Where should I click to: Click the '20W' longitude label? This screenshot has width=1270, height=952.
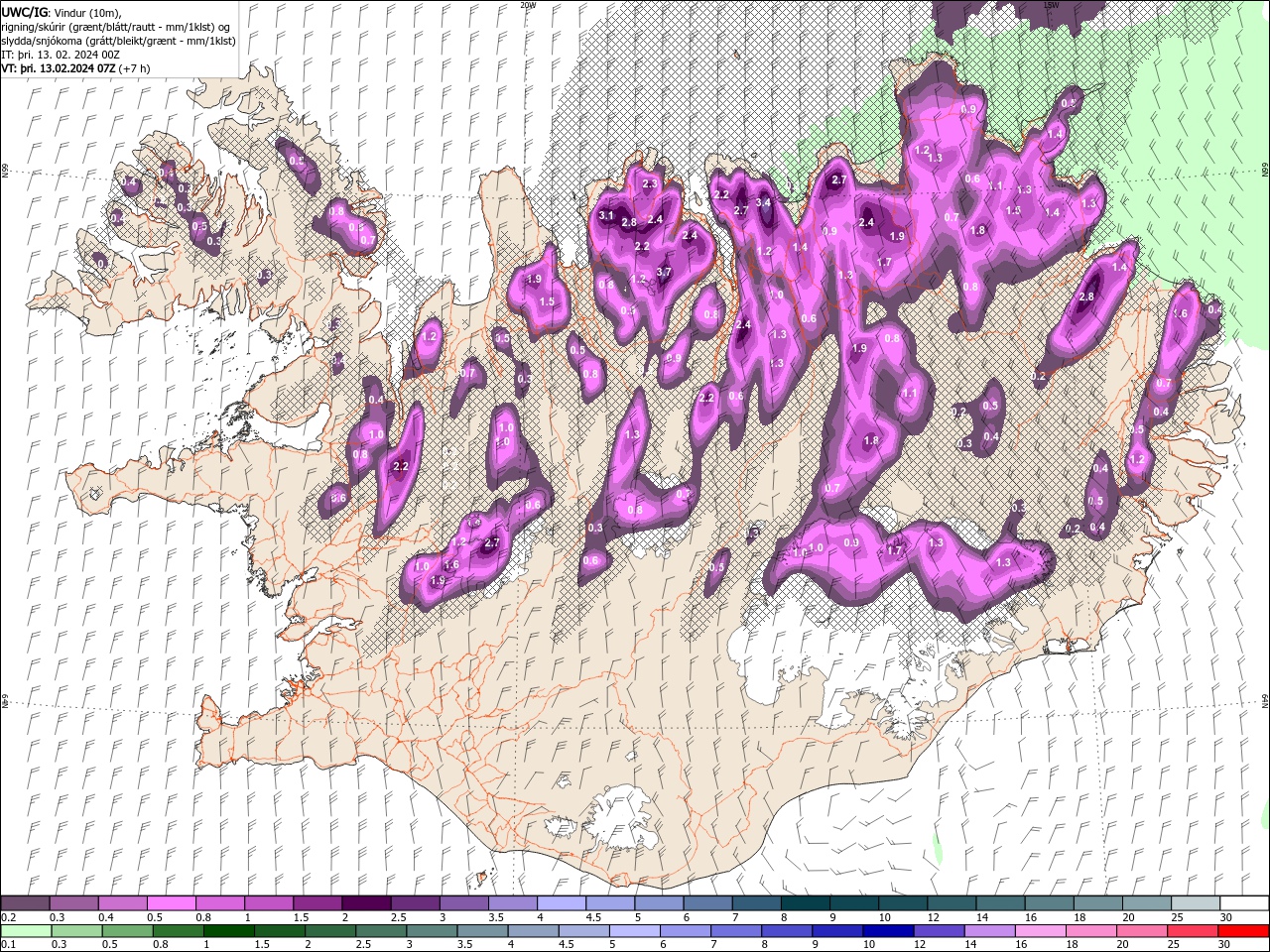click(x=527, y=5)
